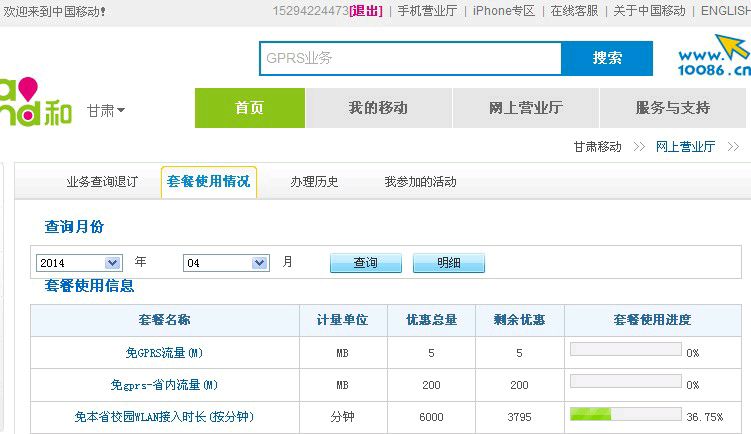Image resolution: width=751 pixels, height=434 pixels.
Task: Open the 网上营业厅 nav tab
Action: click(525, 108)
